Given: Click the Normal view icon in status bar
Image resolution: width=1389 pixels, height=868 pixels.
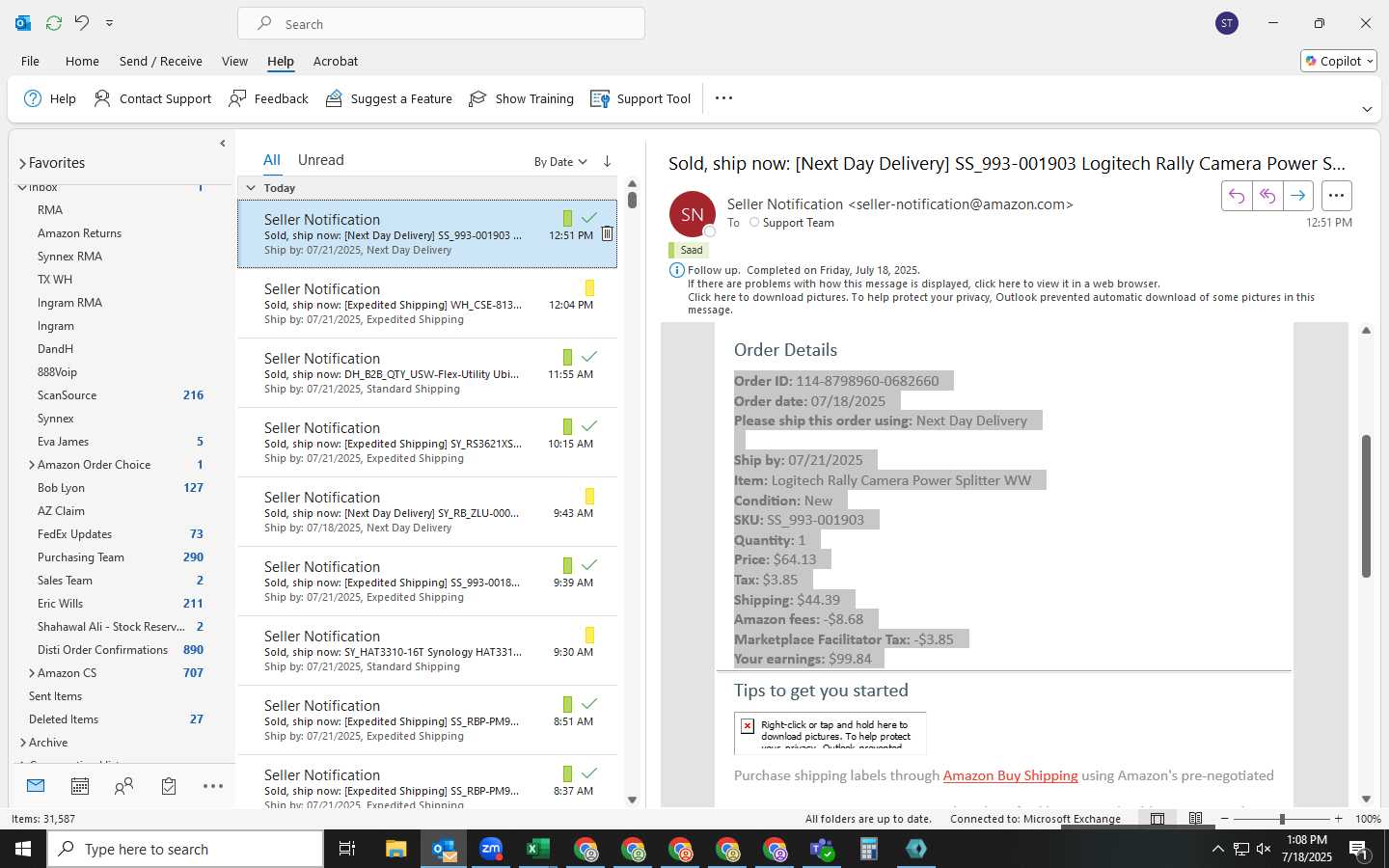Looking at the screenshot, I should click(1157, 819).
